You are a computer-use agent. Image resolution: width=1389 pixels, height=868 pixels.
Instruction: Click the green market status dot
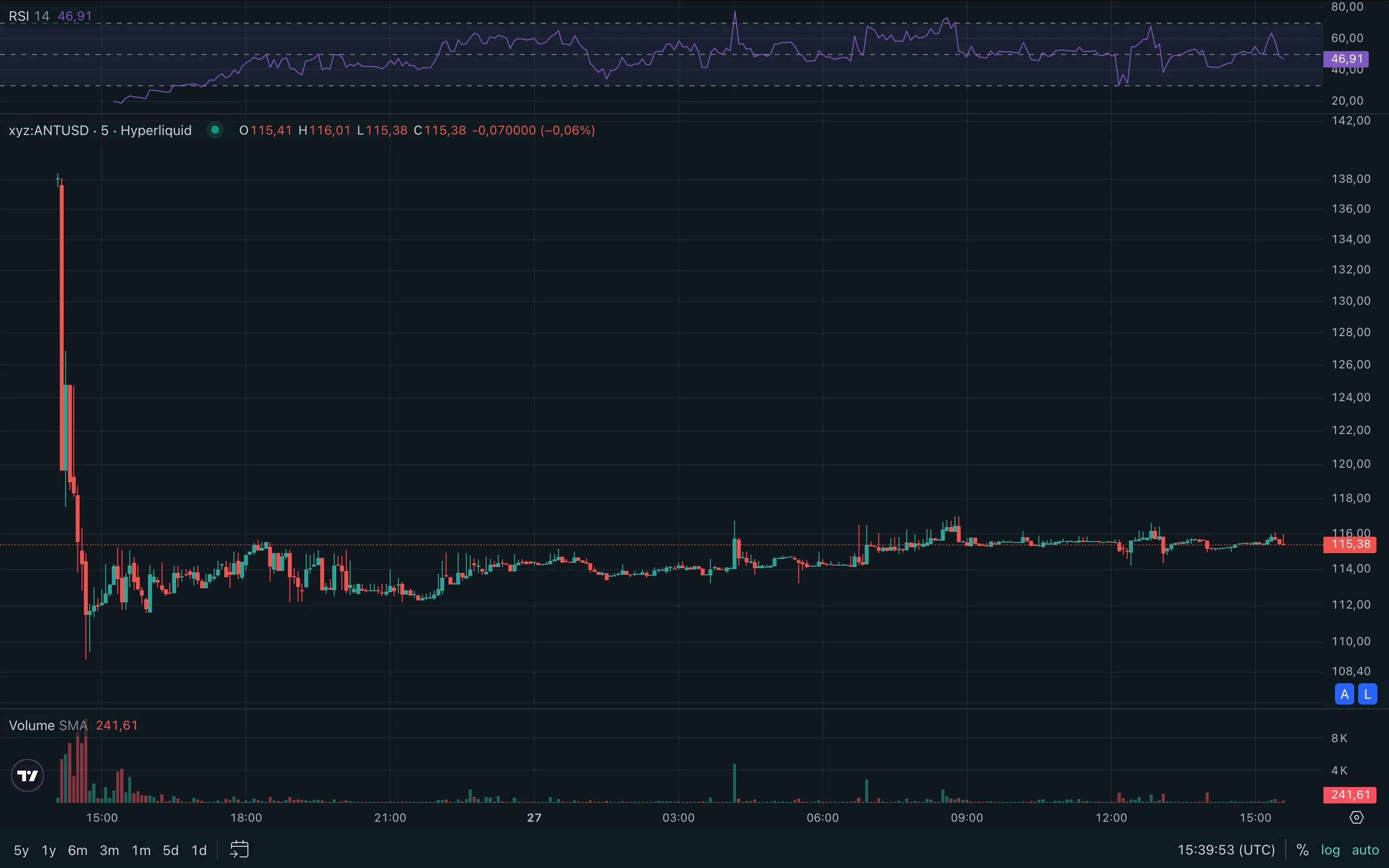pyautogui.click(x=215, y=130)
